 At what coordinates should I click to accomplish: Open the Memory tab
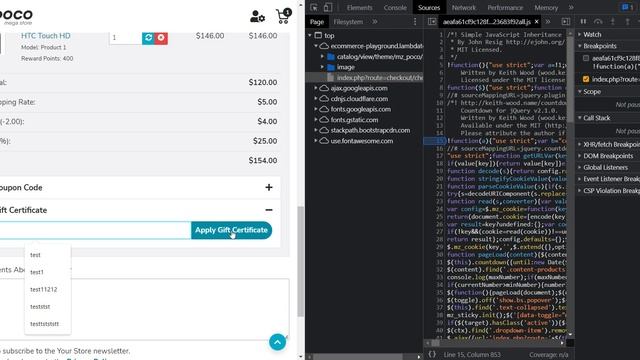(x=546, y=7)
